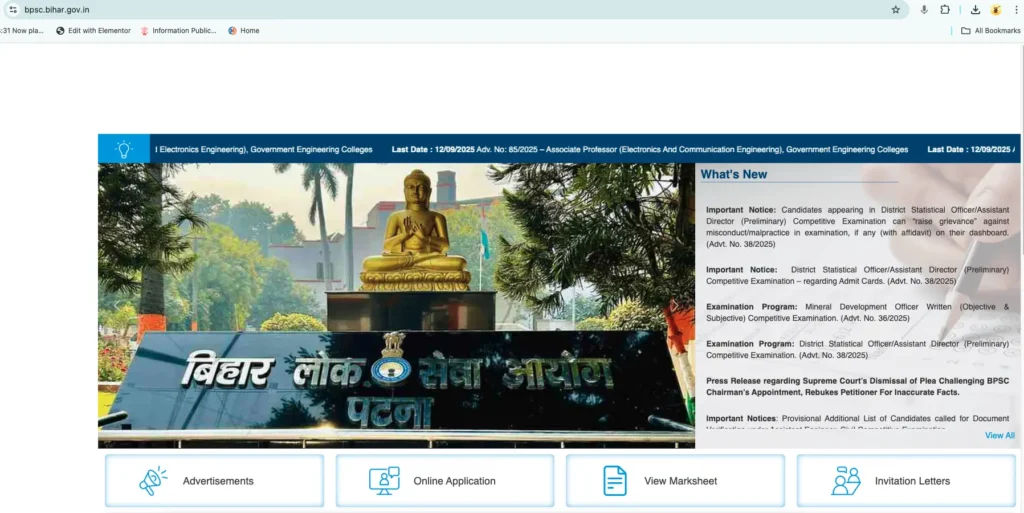This screenshot has height=513, width=1024.
Task: Open the 'Edit with Elementor' bookmark
Action: click(x=93, y=31)
